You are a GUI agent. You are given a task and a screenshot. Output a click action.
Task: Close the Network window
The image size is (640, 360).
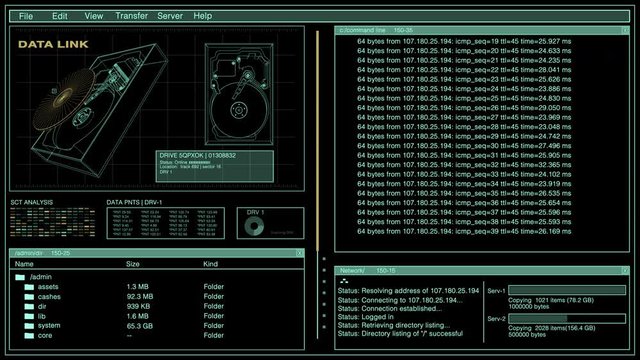point(625,271)
